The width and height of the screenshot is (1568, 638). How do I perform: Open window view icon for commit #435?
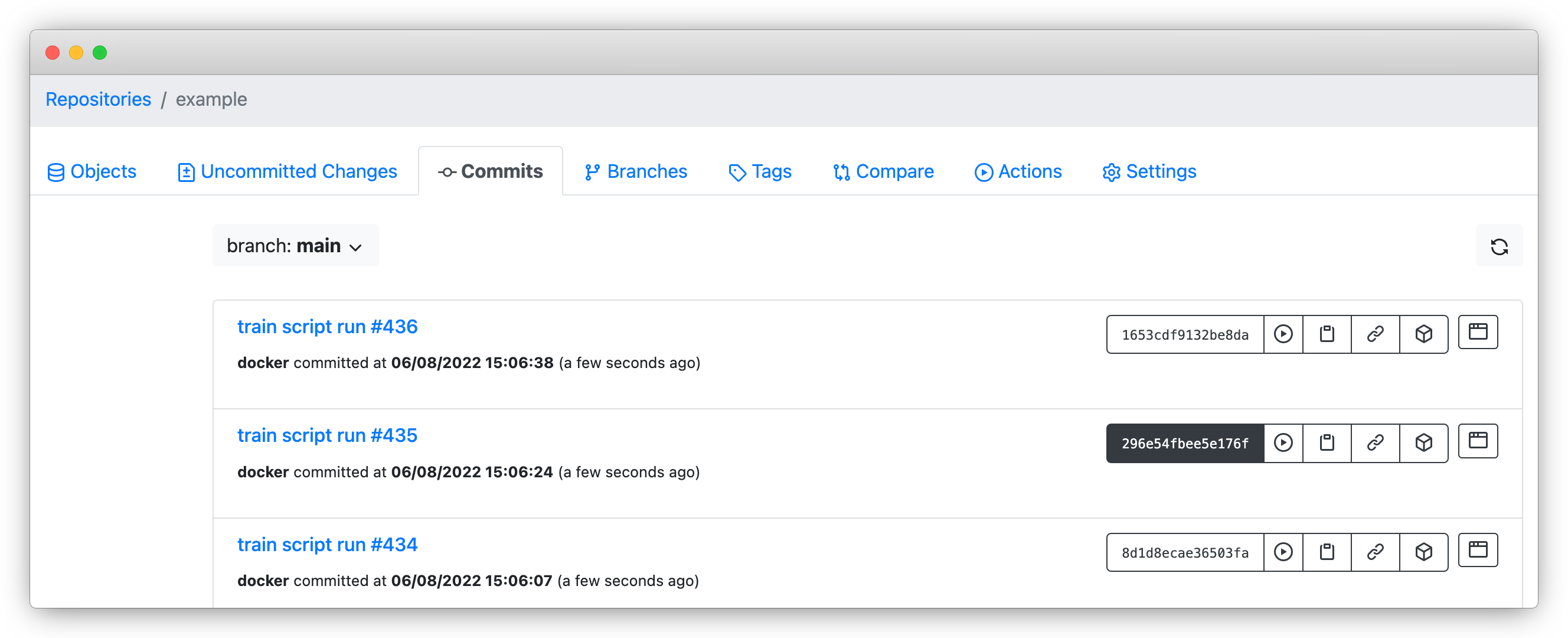pyautogui.click(x=1478, y=441)
